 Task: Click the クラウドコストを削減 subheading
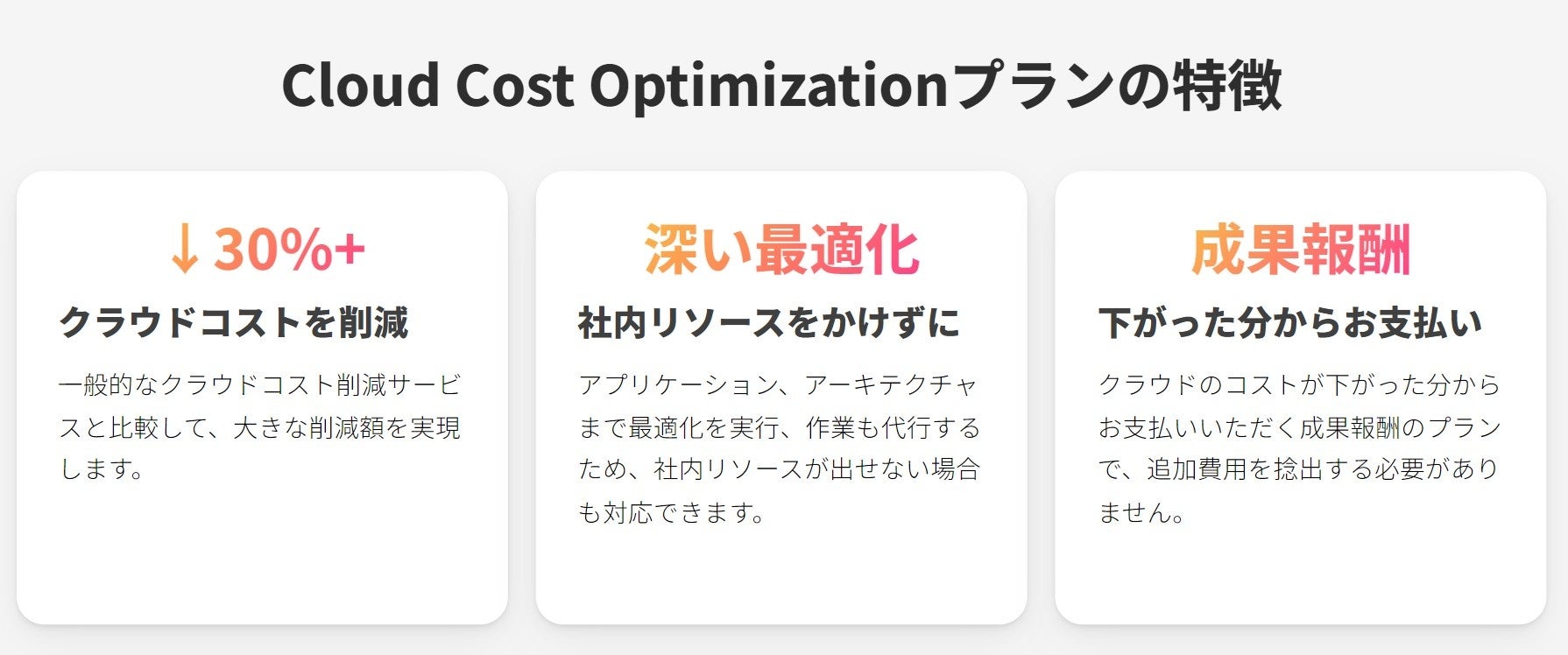[x=234, y=322]
